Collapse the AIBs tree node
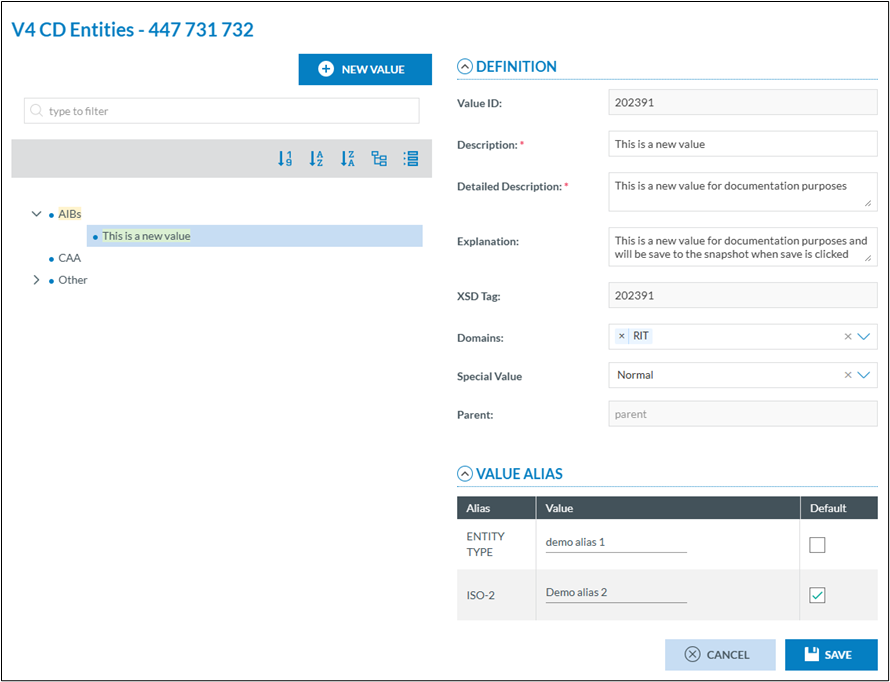Viewport: 890px width, 682px height. pyautogui.click(x=37, y=214)
